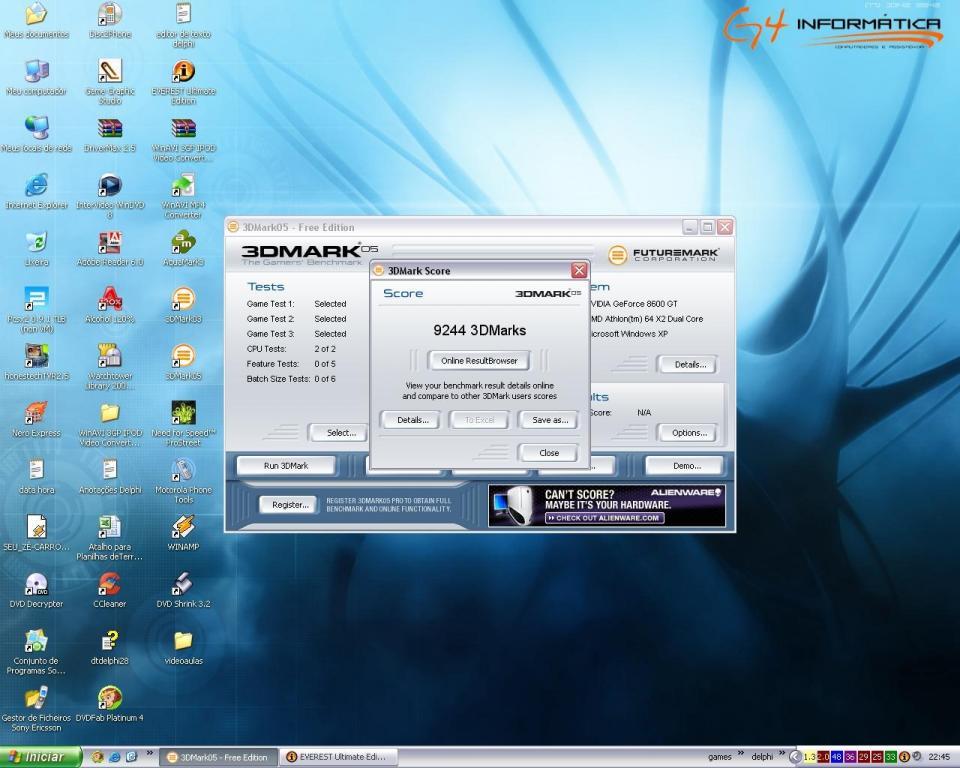This screenshot has height=768, width=960.
Task: Select the Gestor de Ficheiros Sony Ericsson icon
Action: pos(36,709)
